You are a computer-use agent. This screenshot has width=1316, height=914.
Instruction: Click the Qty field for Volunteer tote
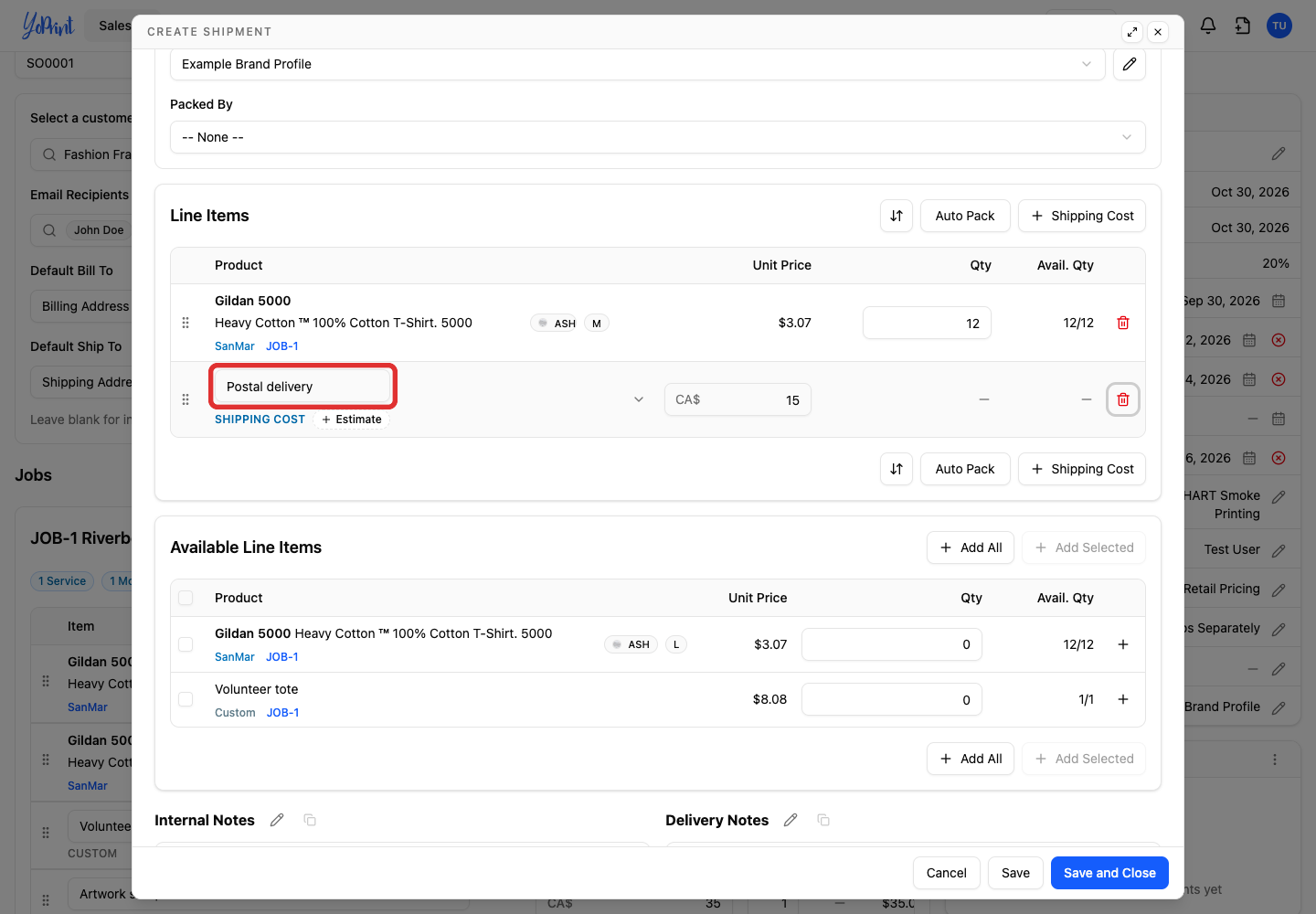tap(892, 699)
